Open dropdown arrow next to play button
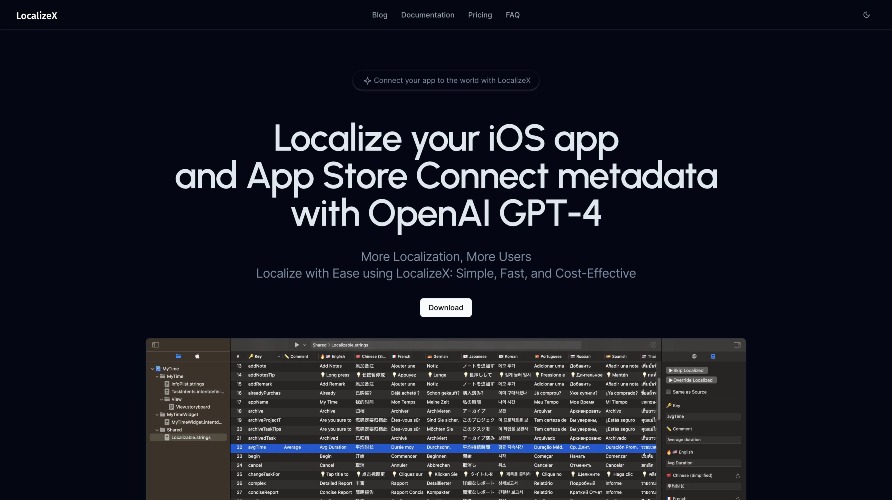The height and width of the screenshot is (500, 892). 304,345
